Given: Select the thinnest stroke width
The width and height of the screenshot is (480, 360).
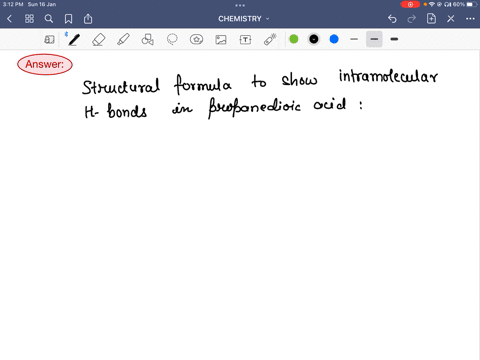Looking at the screenshot, I should click(x=354, y=39).
